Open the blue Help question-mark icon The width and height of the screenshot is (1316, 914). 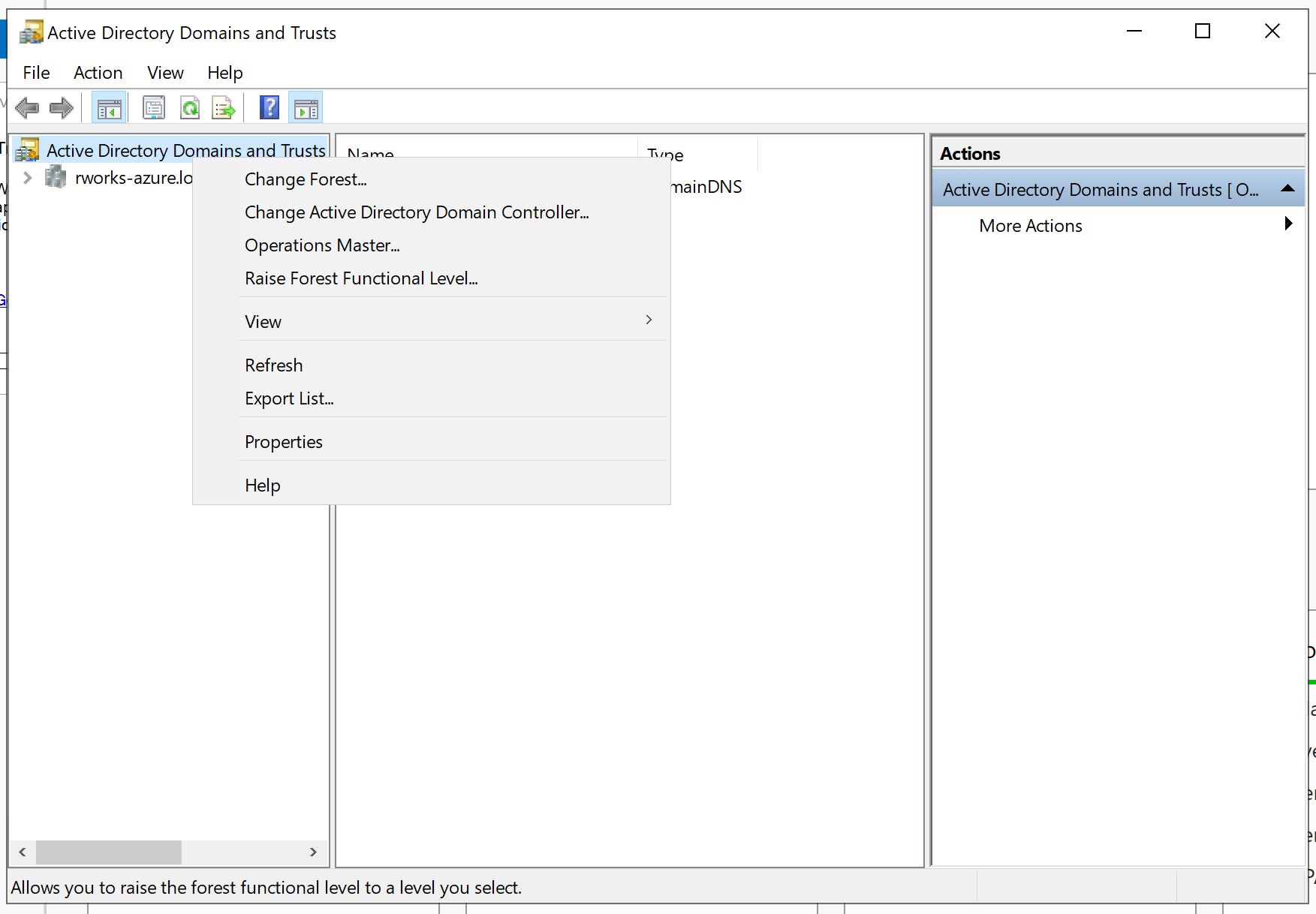tap(270, 108)
